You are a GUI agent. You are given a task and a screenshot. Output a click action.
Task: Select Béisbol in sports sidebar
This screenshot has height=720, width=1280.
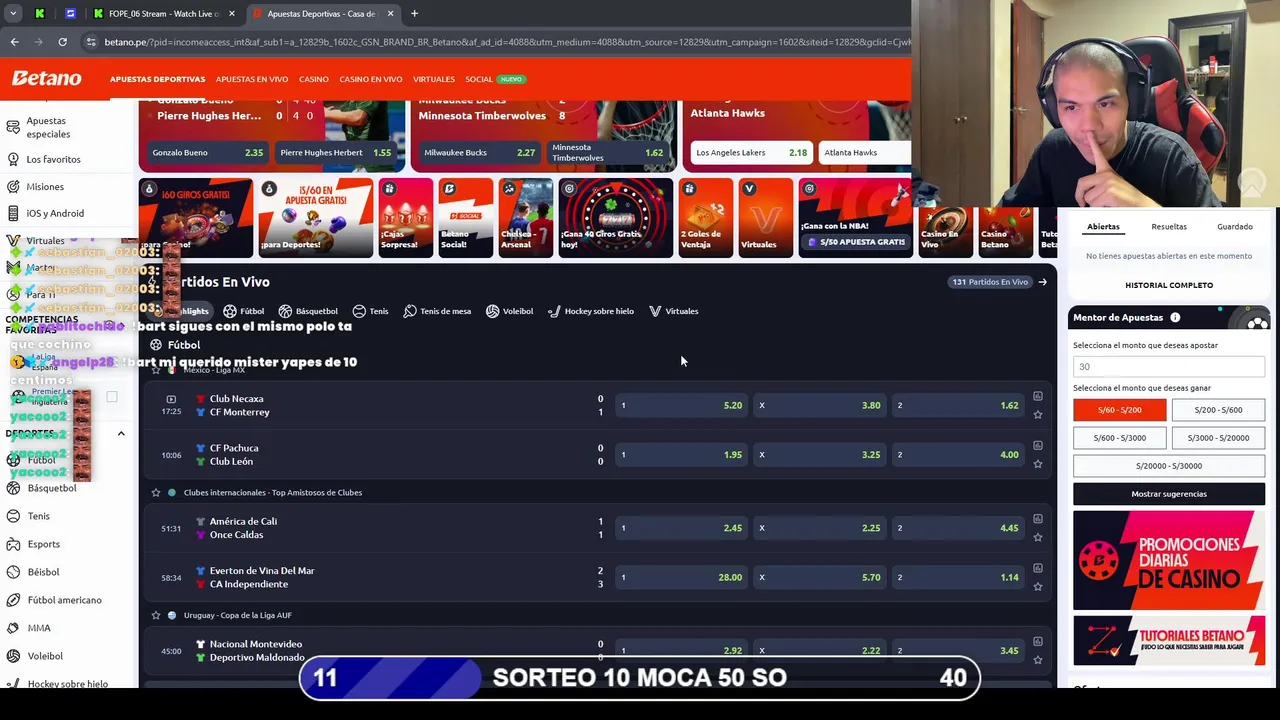point(44,572)
